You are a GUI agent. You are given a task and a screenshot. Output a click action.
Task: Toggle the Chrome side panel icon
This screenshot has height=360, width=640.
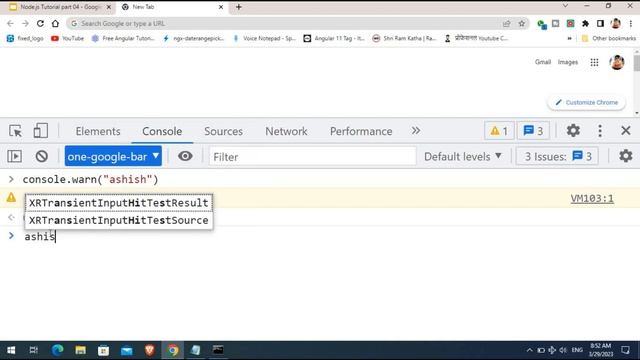coord(600,24)
